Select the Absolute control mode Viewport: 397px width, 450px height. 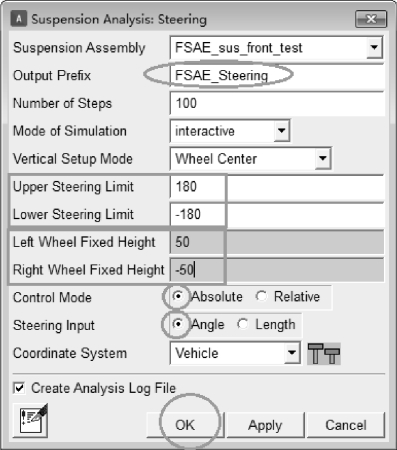178,296
